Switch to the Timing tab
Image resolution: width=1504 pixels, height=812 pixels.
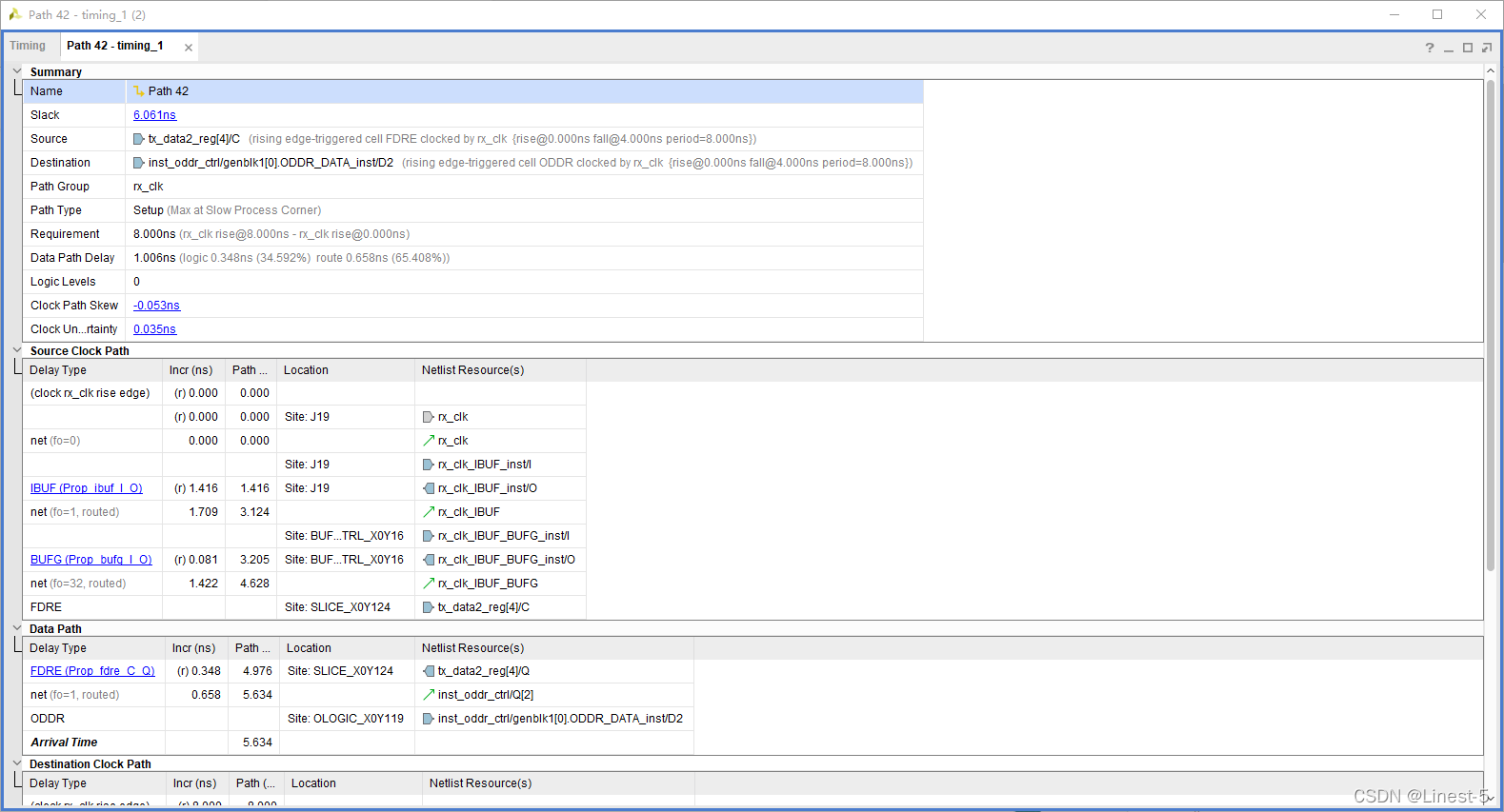click(28, 46)
